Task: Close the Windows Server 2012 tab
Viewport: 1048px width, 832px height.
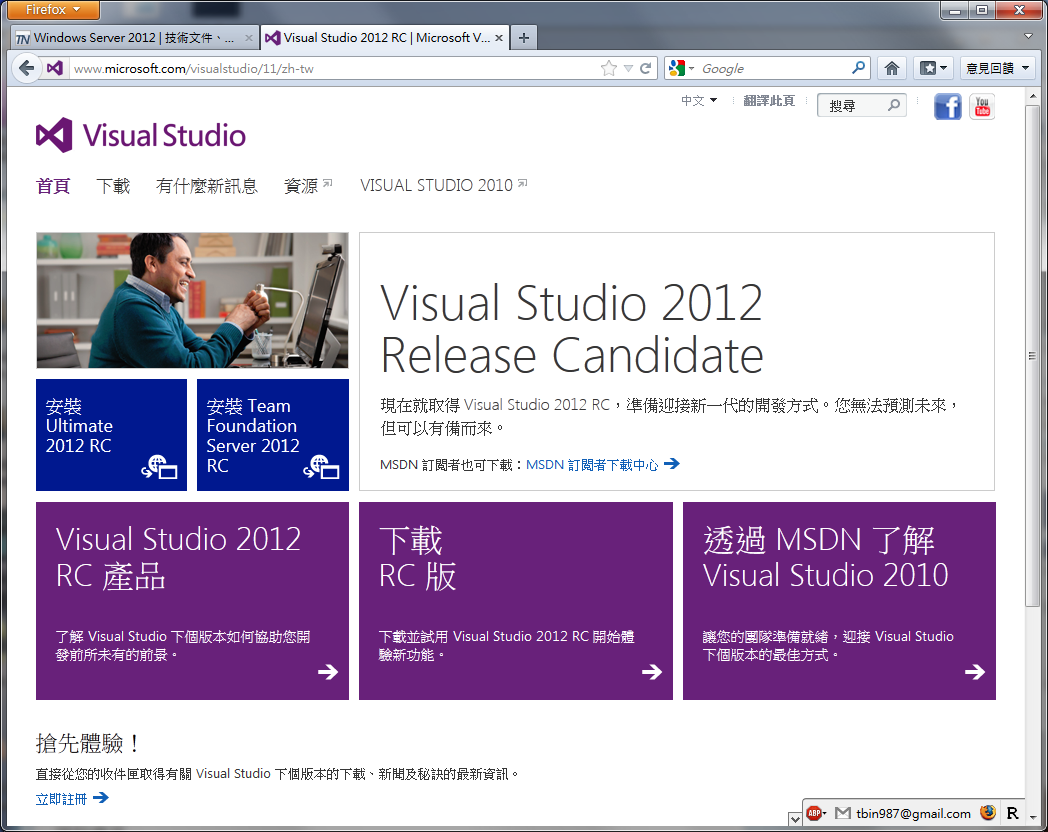Action: click(249, 38)
